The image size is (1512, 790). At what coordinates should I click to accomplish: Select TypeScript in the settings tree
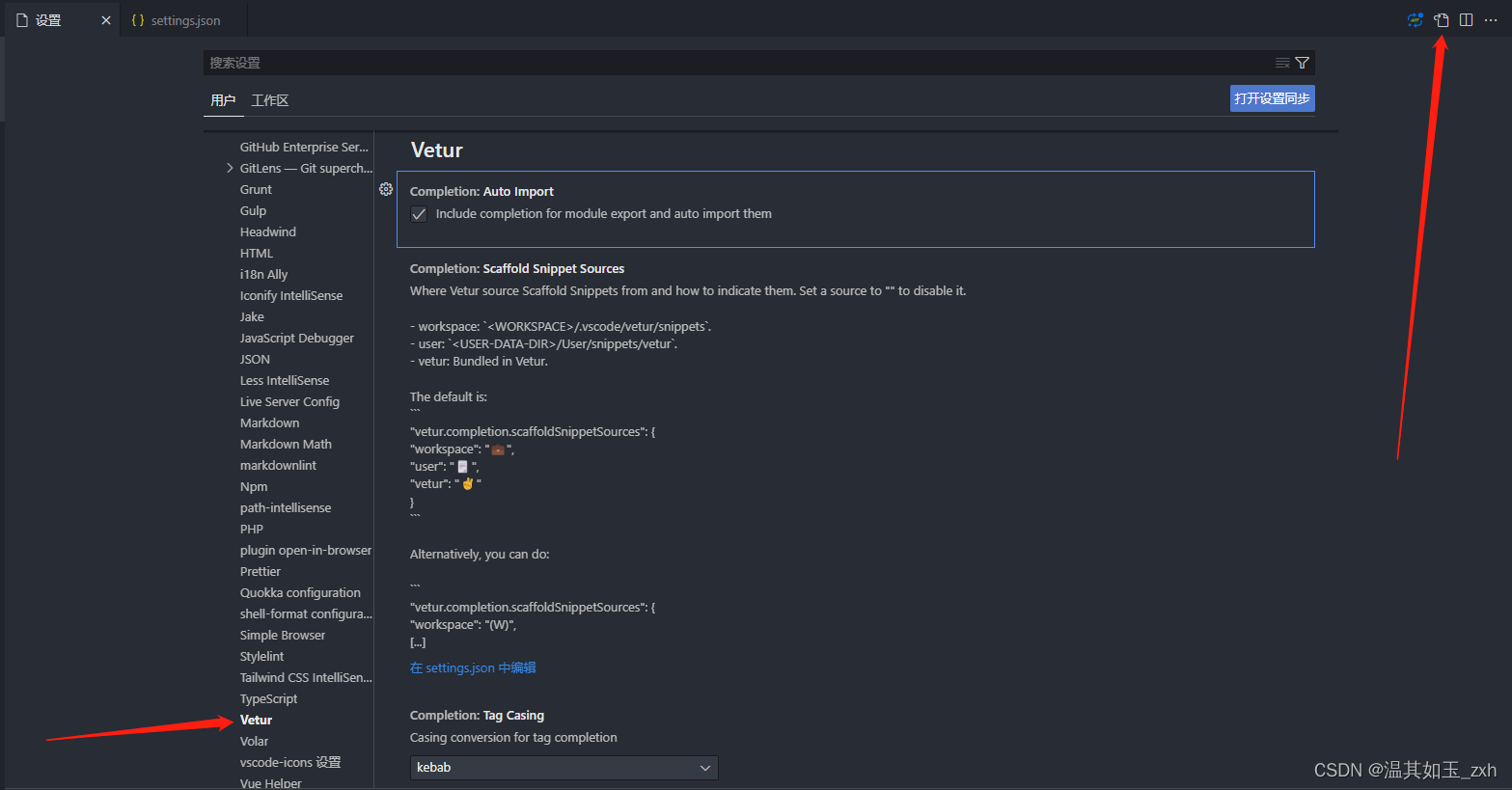268,698
